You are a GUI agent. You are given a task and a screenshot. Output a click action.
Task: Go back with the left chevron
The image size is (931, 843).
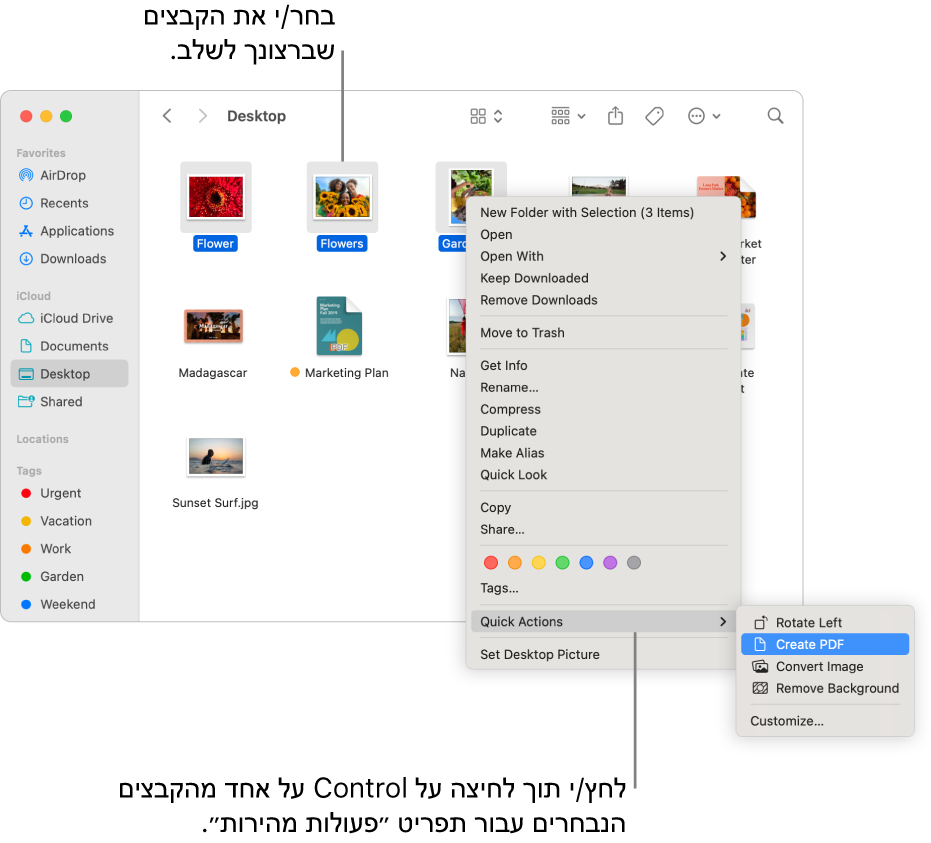click(x=167, y=116)
